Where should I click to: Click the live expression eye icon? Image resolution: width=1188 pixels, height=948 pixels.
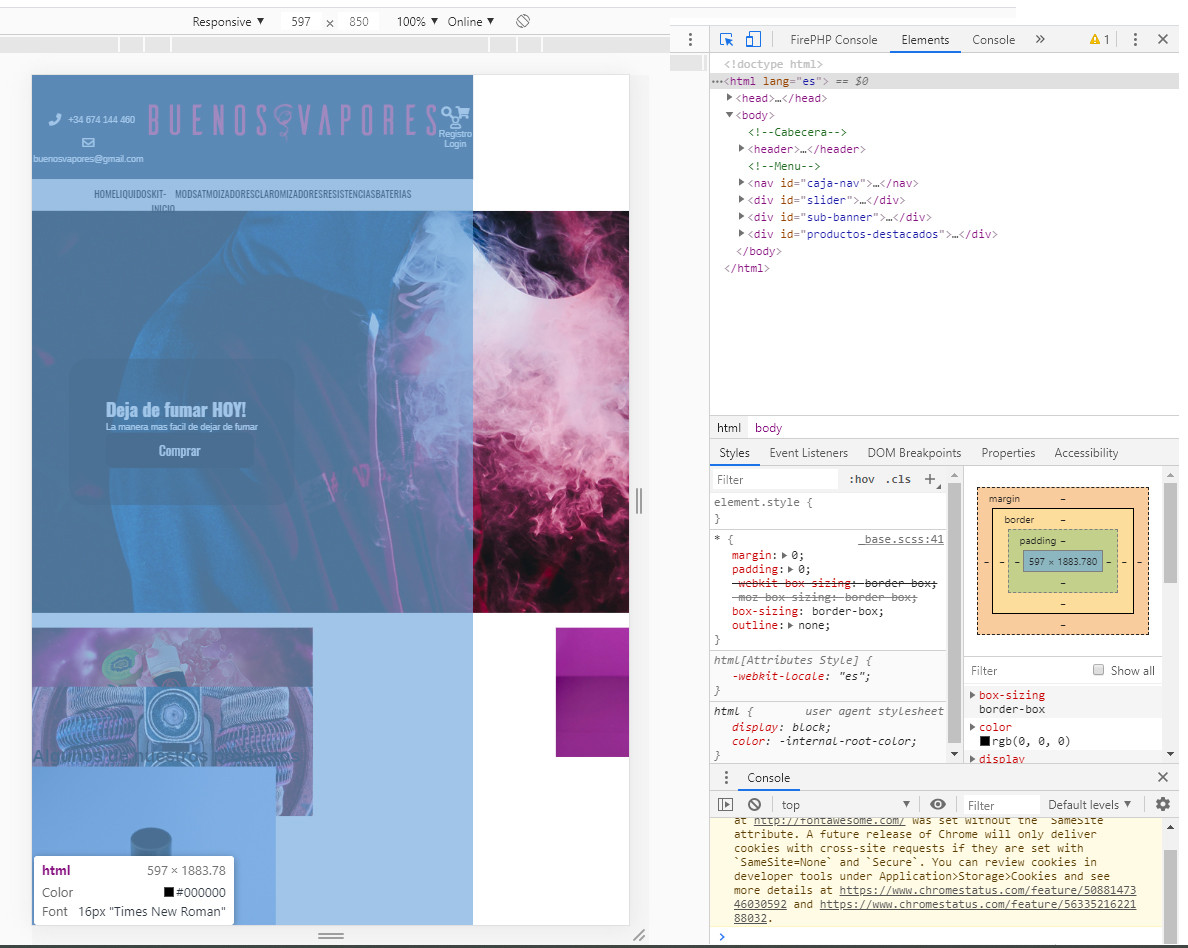point(938,805)
